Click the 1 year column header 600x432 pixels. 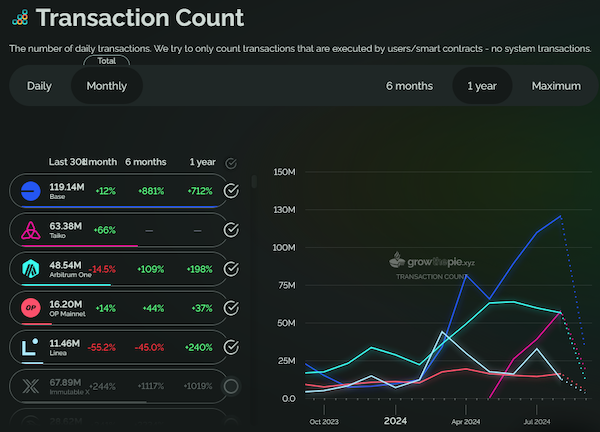coord(202,162)
